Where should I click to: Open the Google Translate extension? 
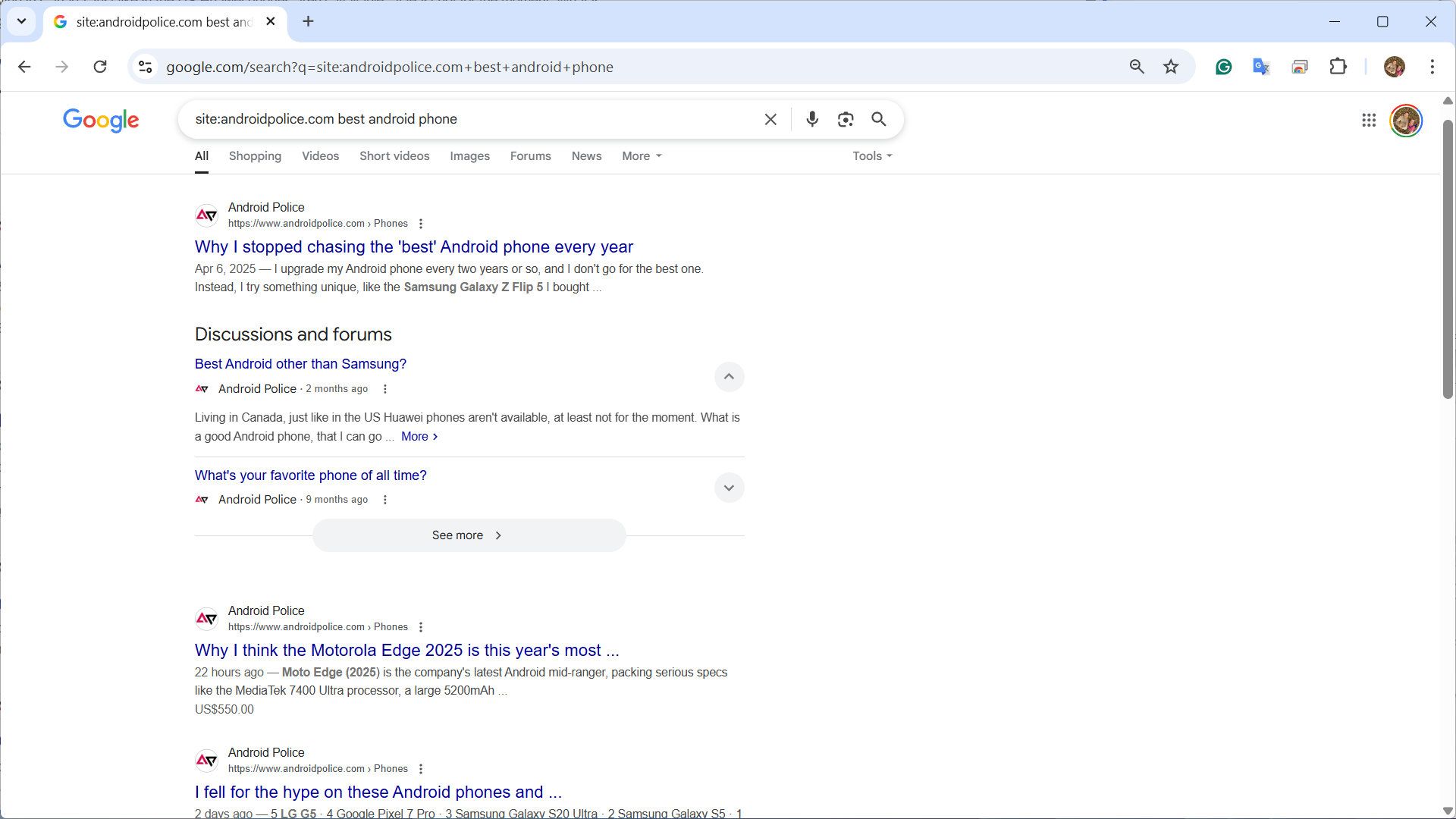[1261, 67]
